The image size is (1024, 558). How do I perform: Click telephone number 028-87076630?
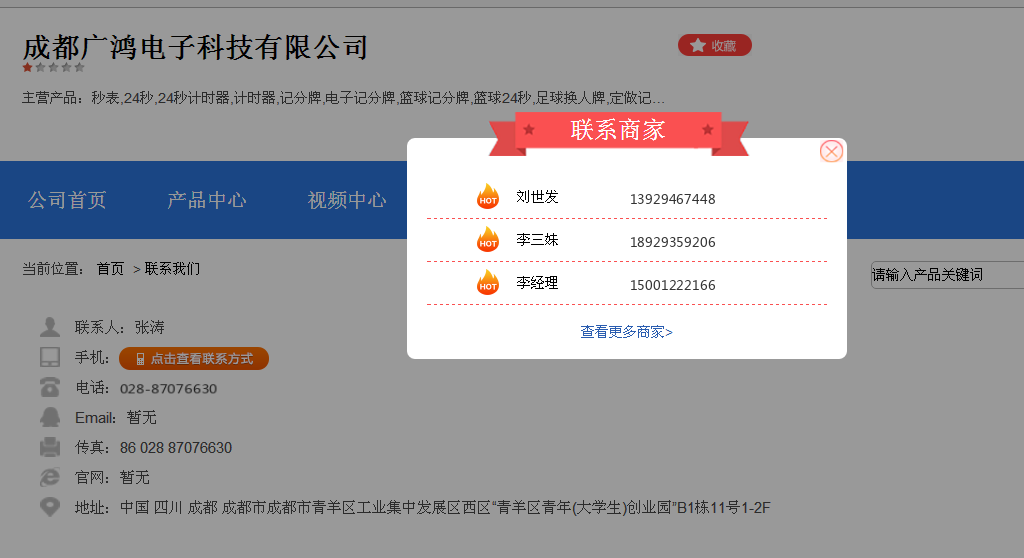(168, 389)
